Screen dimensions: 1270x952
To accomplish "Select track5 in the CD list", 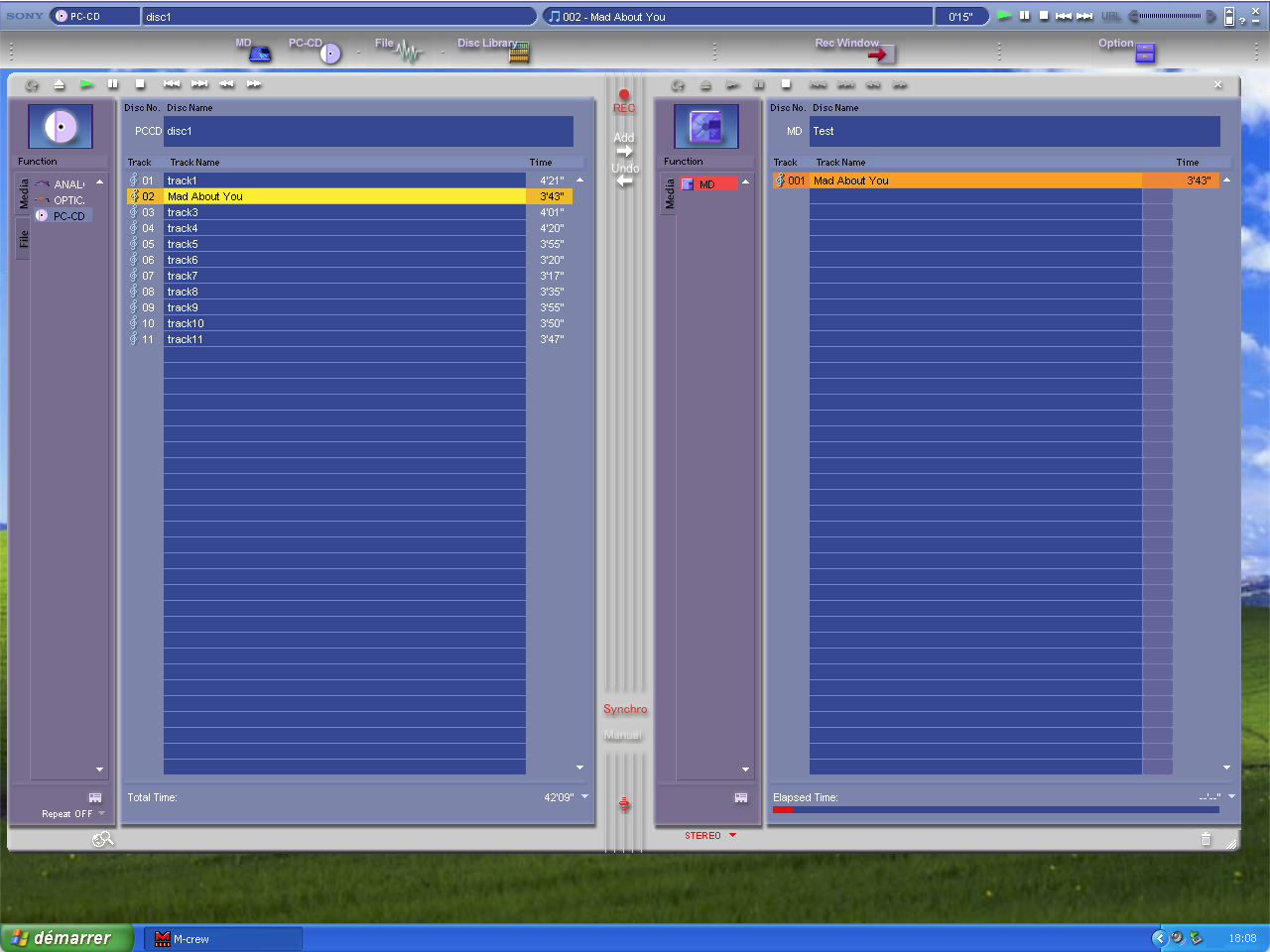I will coord(349,244).
